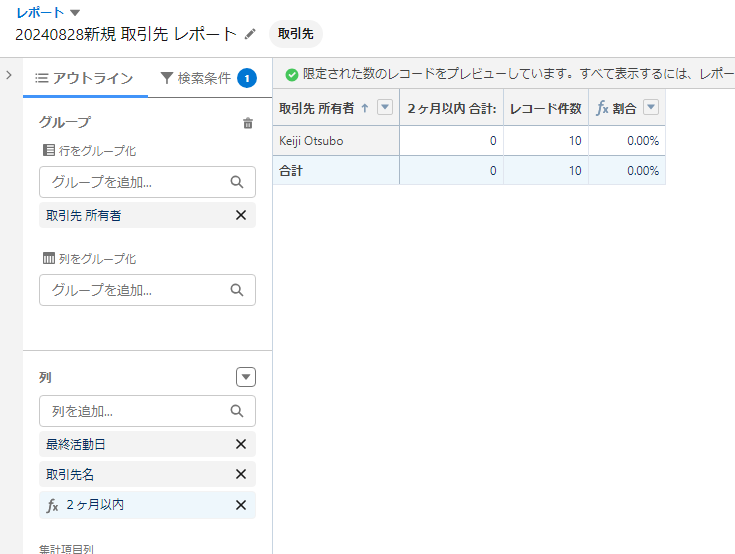This screenshot has width=735, height=554.
Task: Click fx icon in 割合 column header
Action: (602, 108)
